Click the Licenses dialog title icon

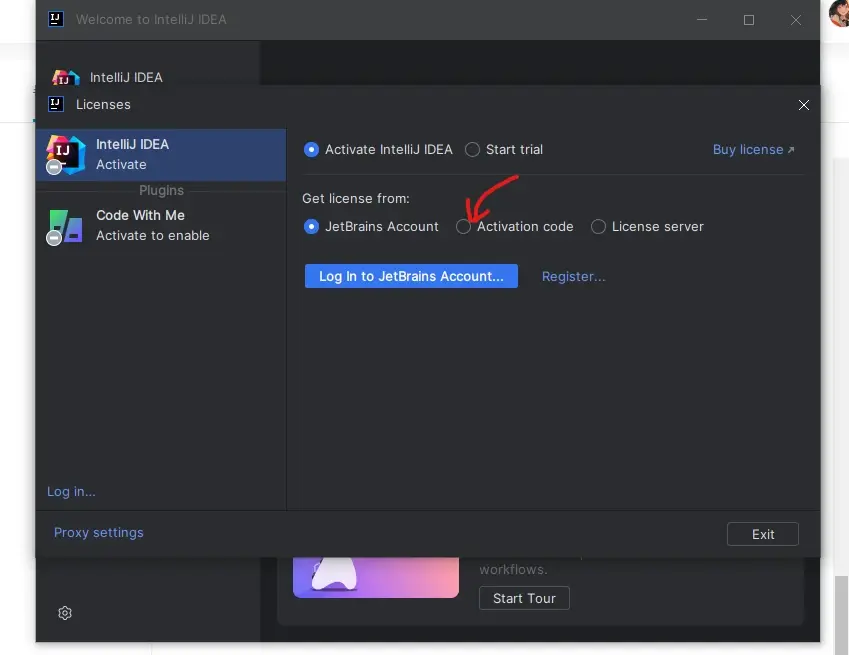tap(56, 104)
